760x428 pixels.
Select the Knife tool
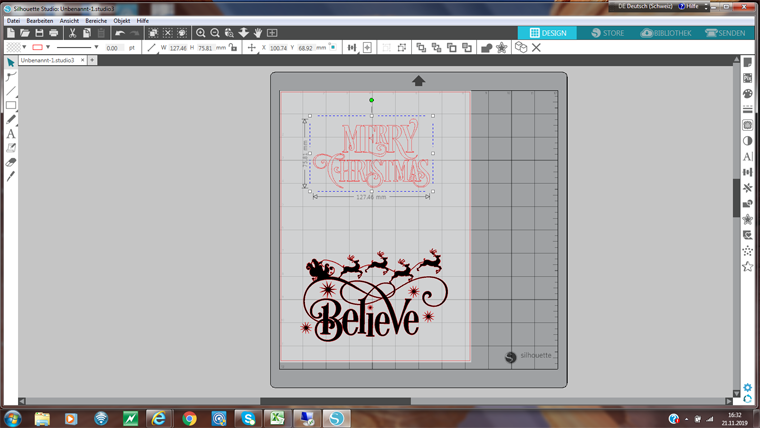pos(11,176)
